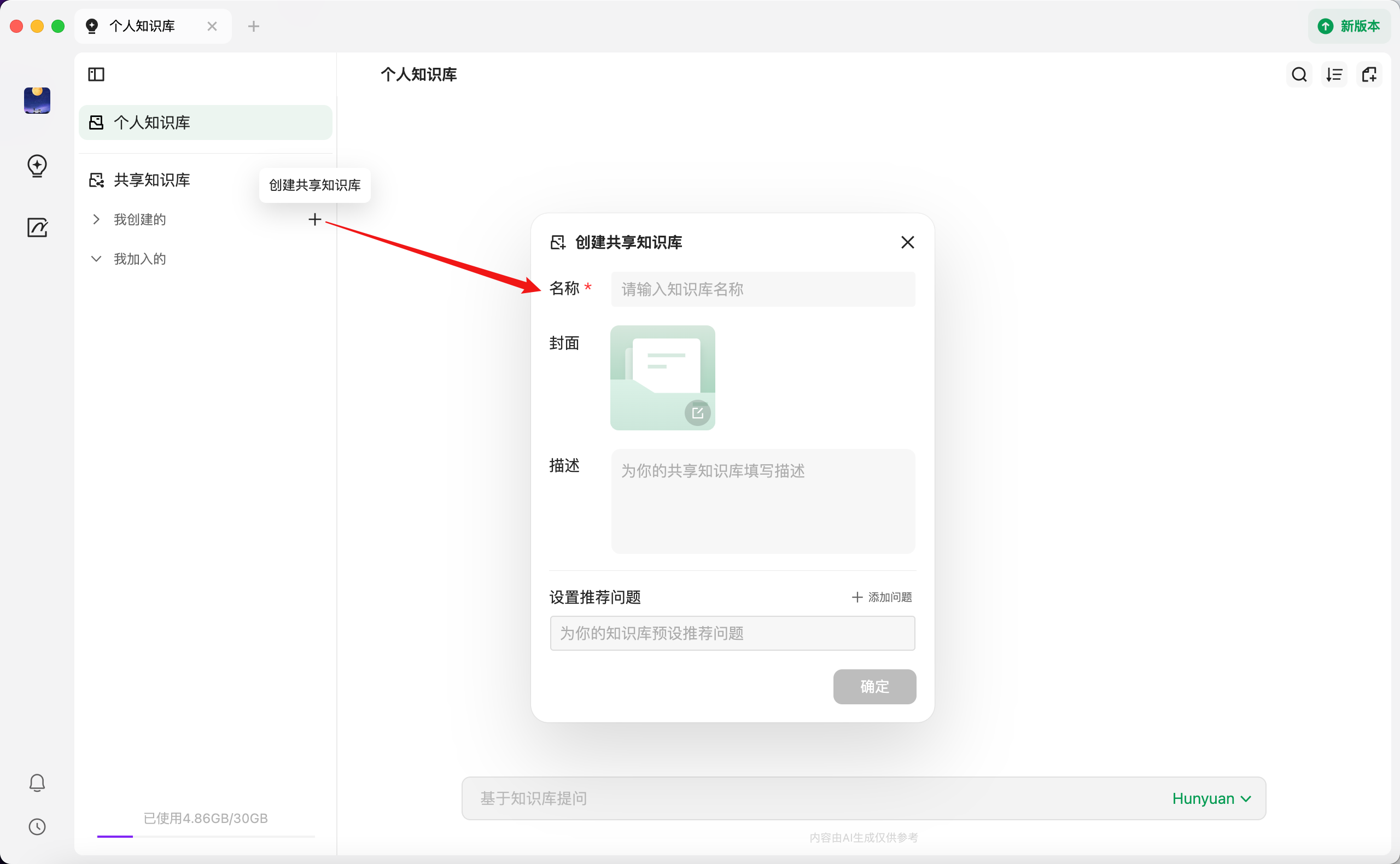Open the AI chat lightbulb icon in sidebar
The image size is (1400, 864).
pos(37,166)
